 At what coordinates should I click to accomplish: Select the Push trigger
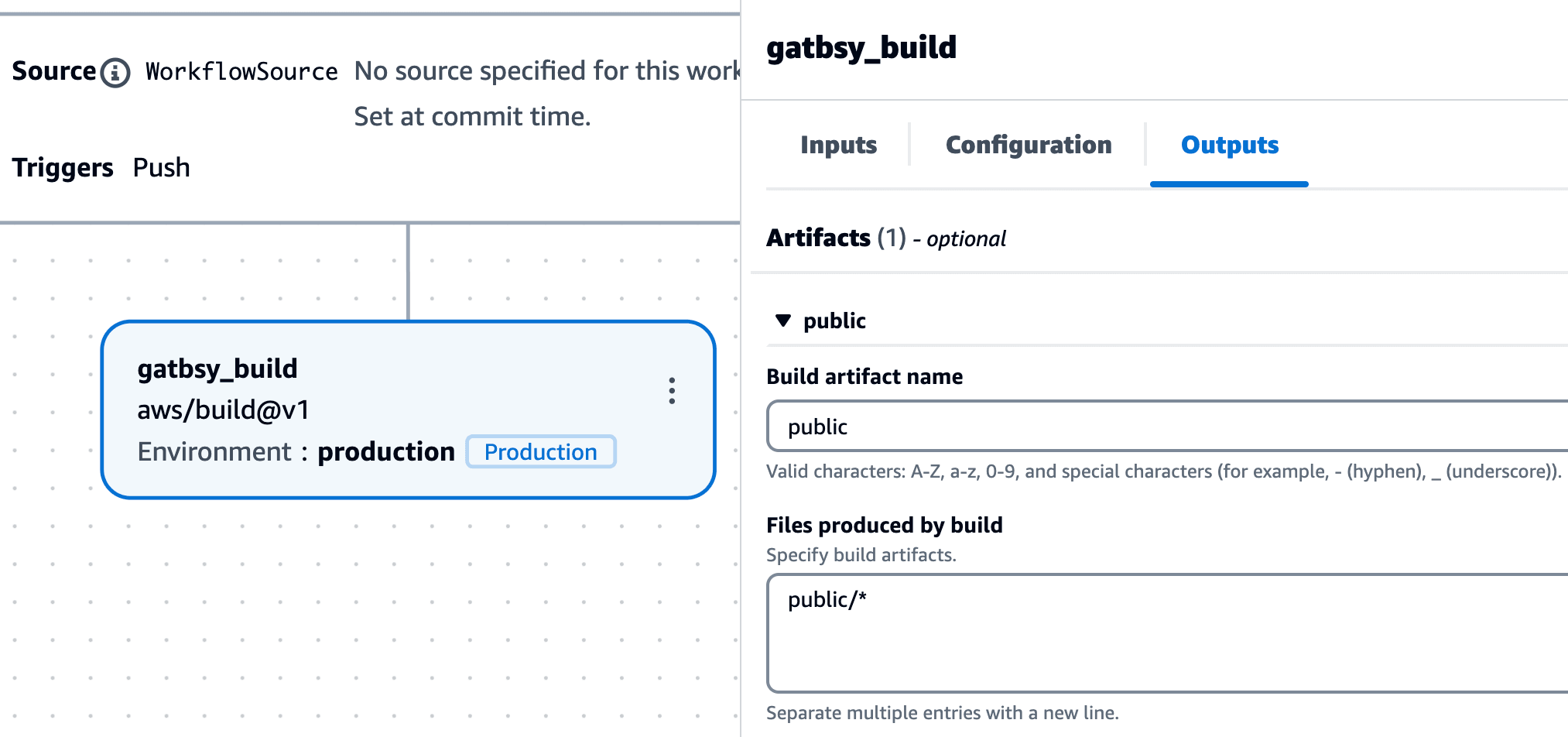(x=161, y=168)
